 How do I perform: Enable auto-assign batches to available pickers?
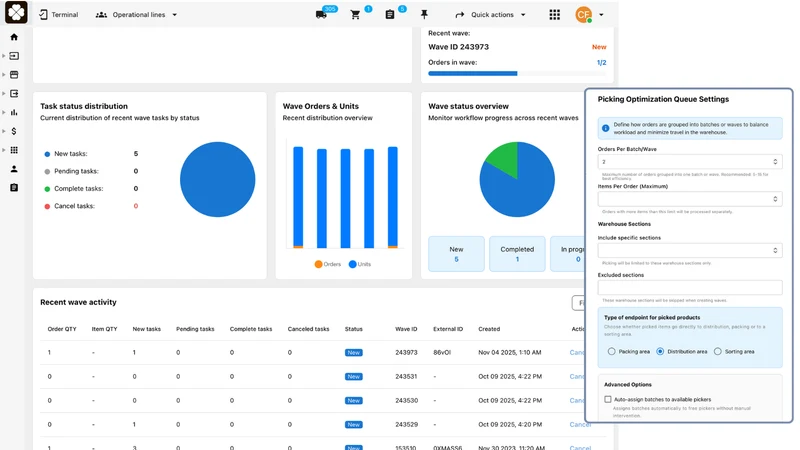click(x=608, y=399)
